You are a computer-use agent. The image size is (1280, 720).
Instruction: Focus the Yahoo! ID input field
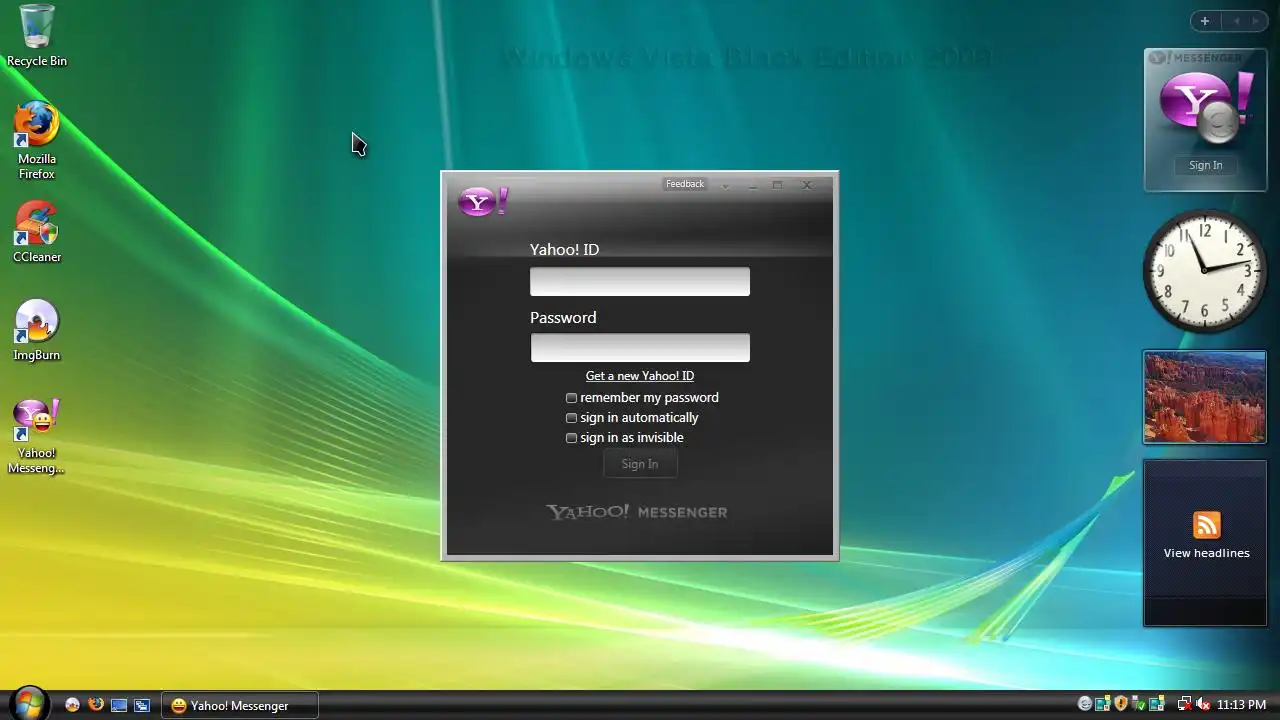(640, 281)
